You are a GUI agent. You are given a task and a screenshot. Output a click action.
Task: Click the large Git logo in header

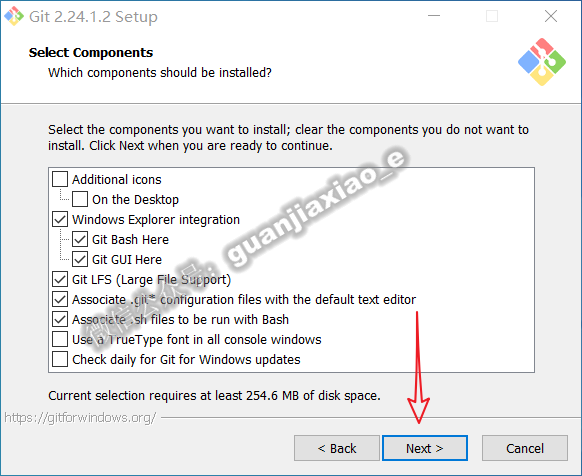542,62
